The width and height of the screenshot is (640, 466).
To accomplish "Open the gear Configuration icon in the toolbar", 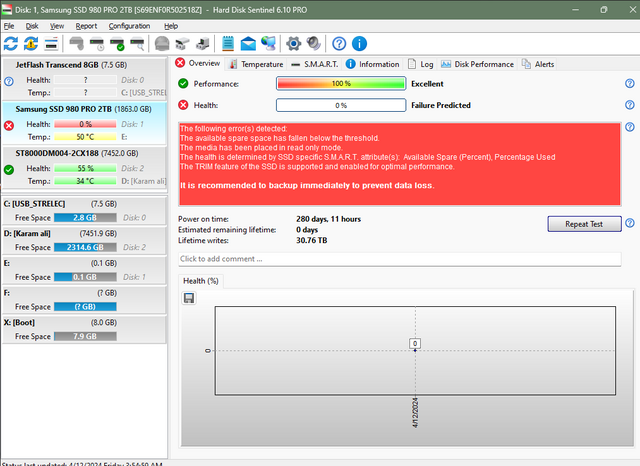I will pyautogui.click(x=293, y=44).
